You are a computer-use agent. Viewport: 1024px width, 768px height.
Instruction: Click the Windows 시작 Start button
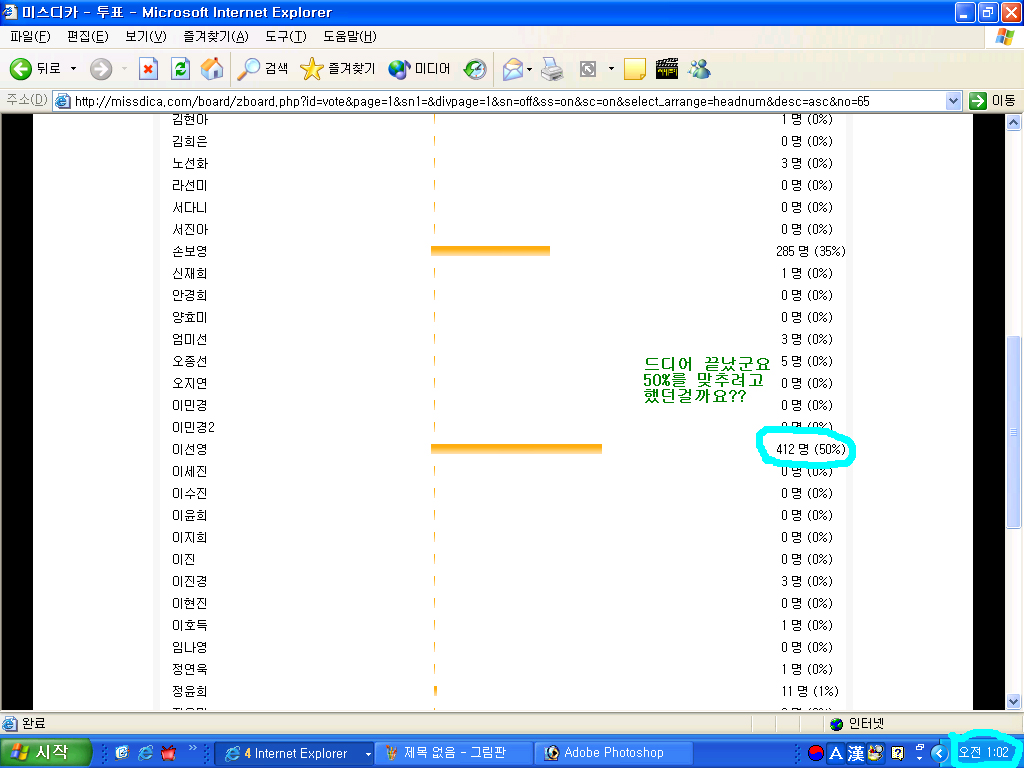(46, 753)
